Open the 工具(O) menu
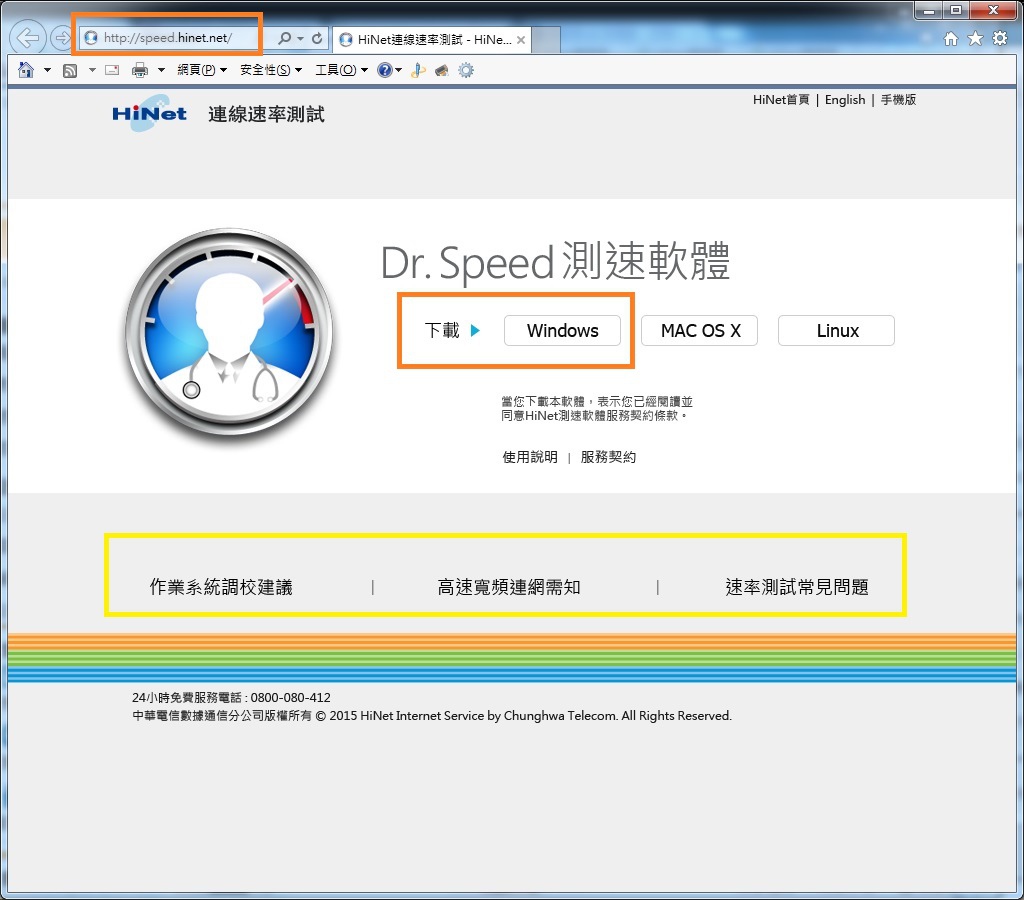 point(342,70)
